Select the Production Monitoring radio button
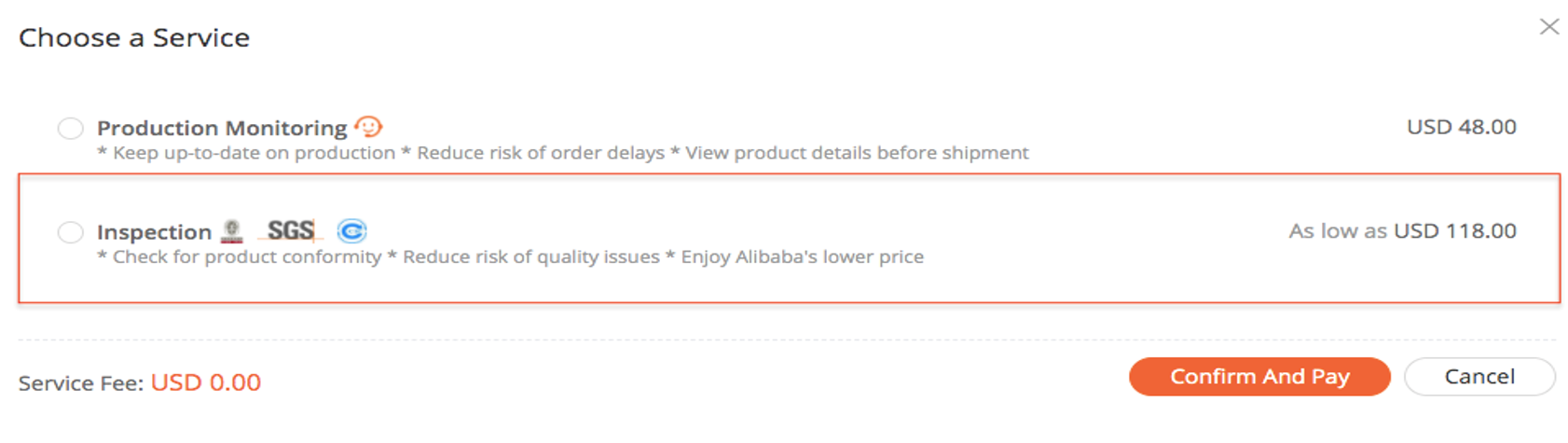 pos(71,128)
